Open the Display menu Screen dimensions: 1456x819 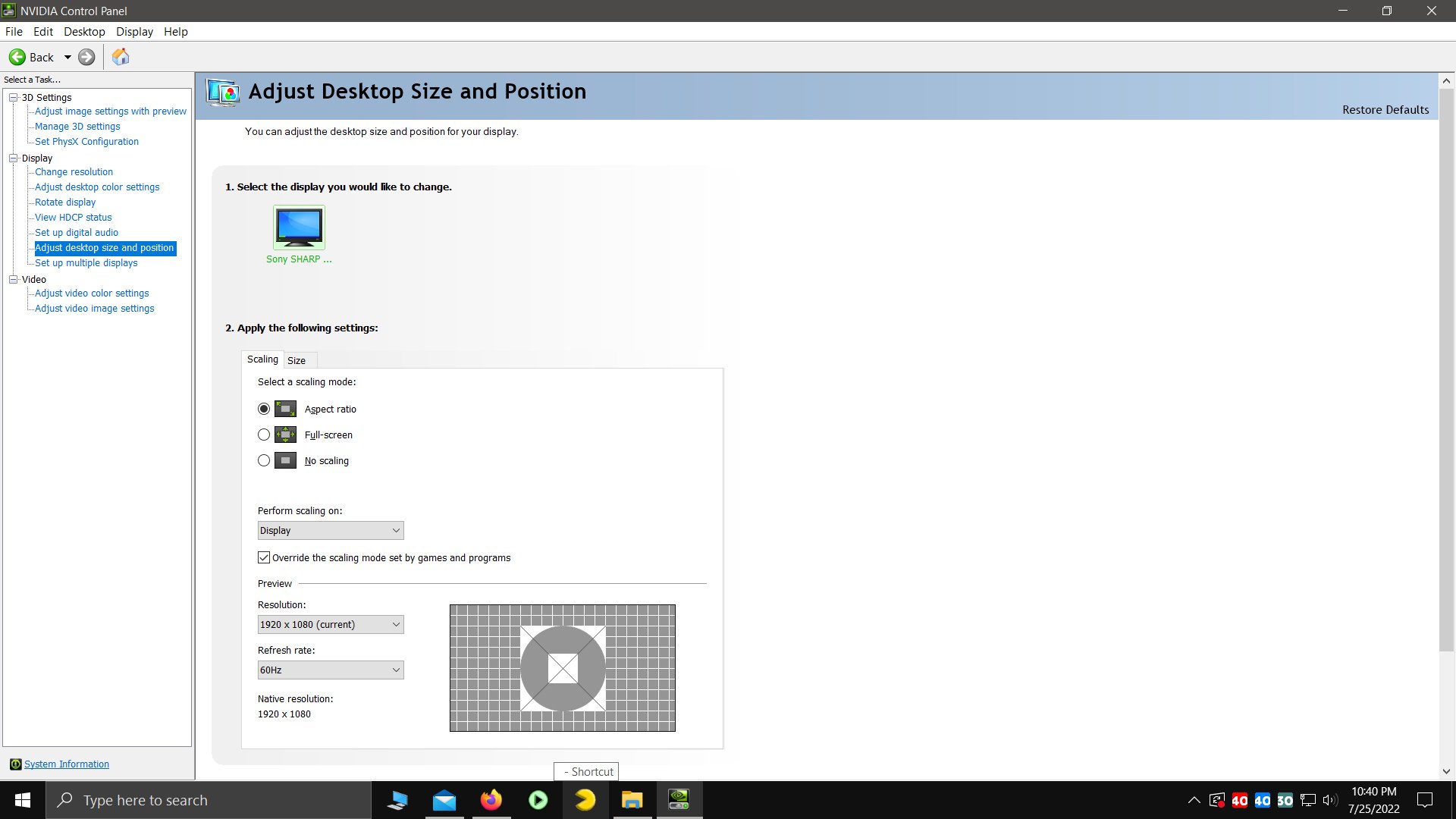(x=134, y=31)
